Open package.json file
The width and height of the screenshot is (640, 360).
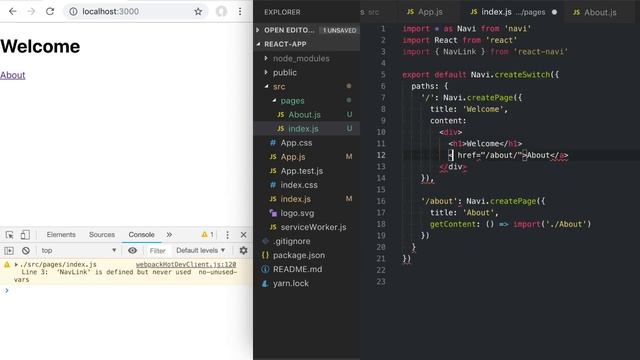click(299, 255)
